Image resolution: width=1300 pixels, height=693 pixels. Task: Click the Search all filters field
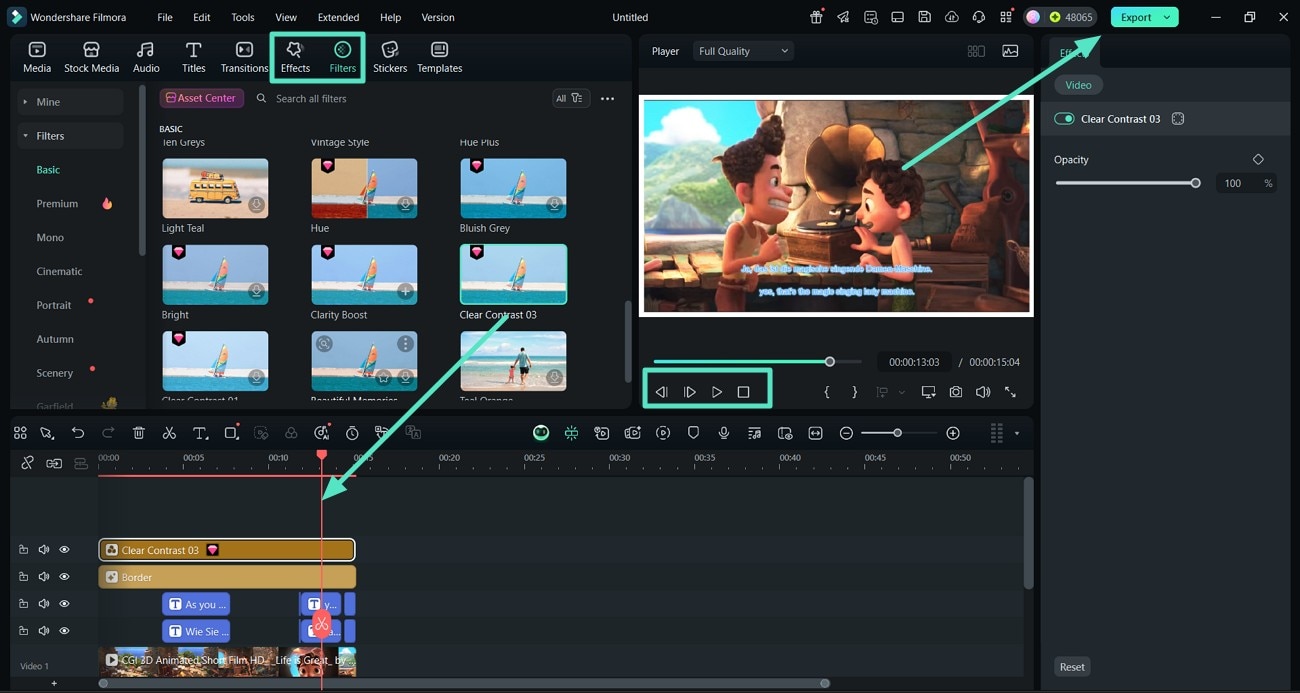(x=400, y=98)
